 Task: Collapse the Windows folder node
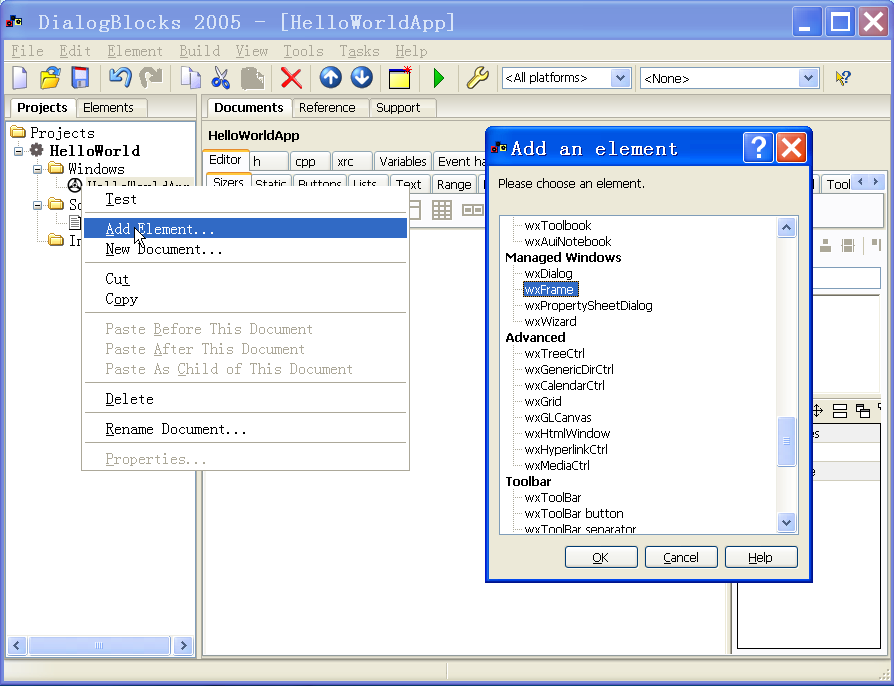(37, 169)
